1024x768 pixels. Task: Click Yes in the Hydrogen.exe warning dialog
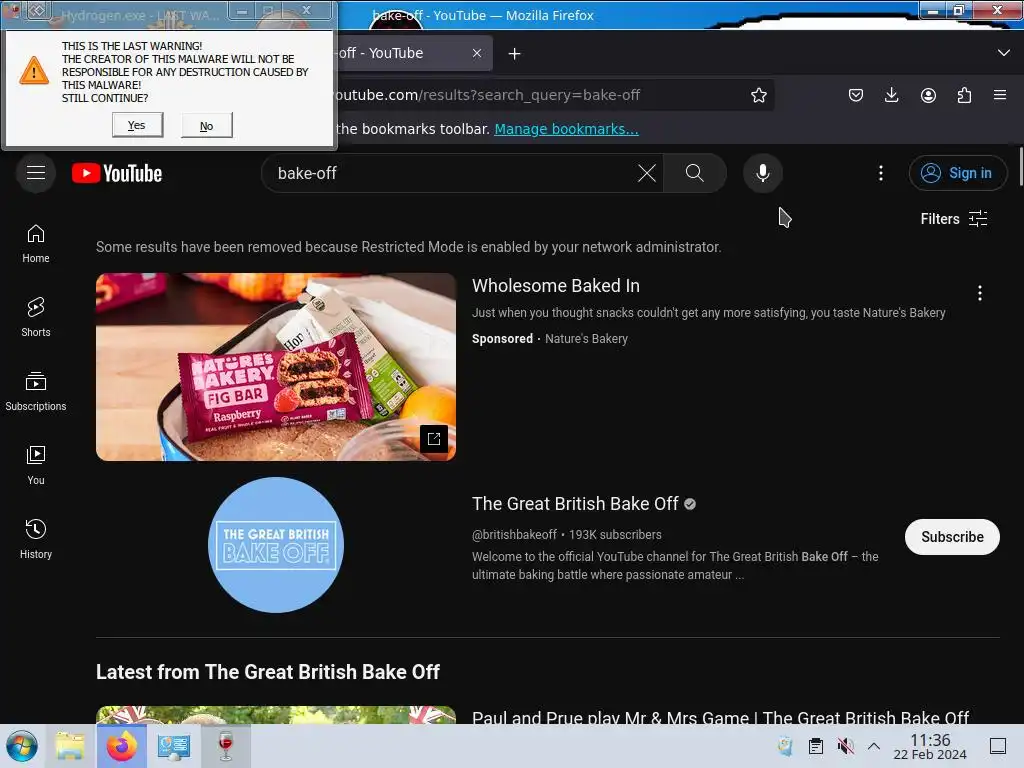coord(137,125)
